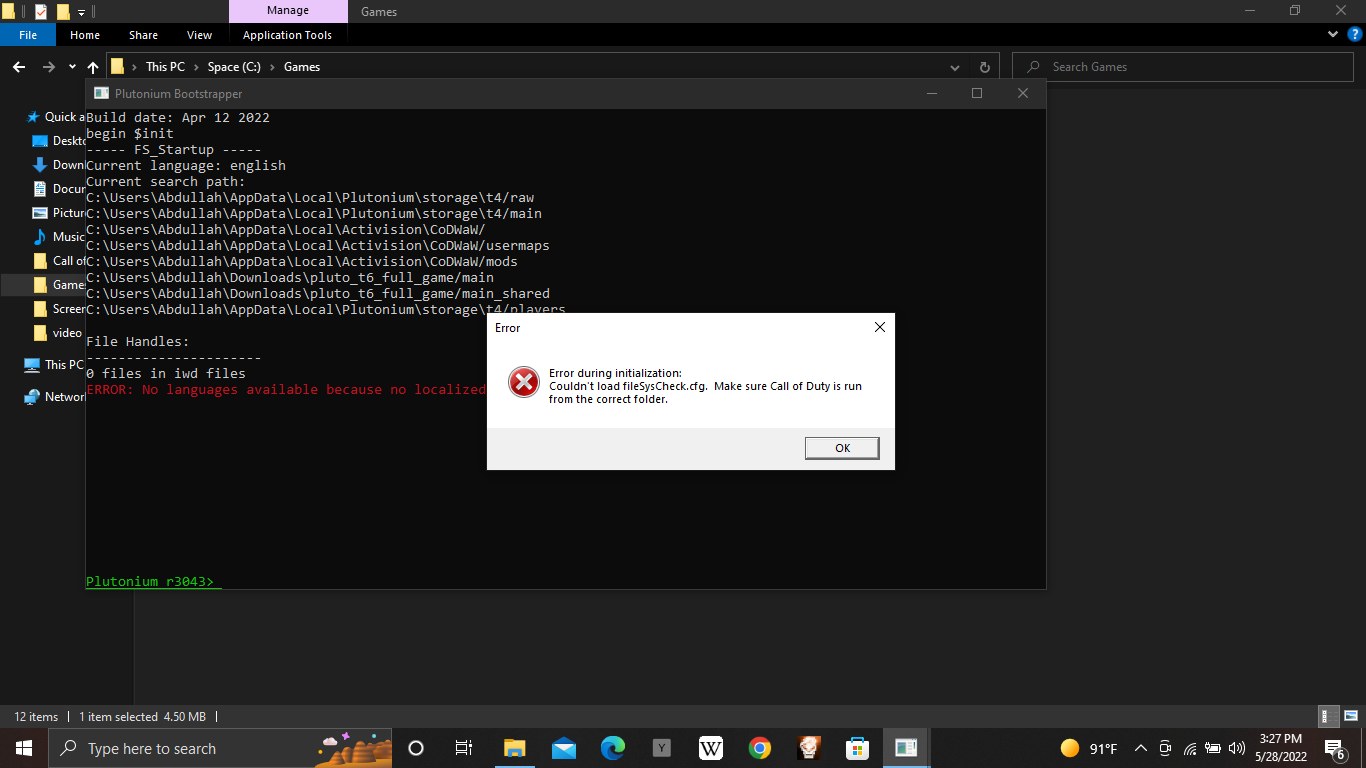
Task: Open the Application Tools tab
Action: pos(287,35)
